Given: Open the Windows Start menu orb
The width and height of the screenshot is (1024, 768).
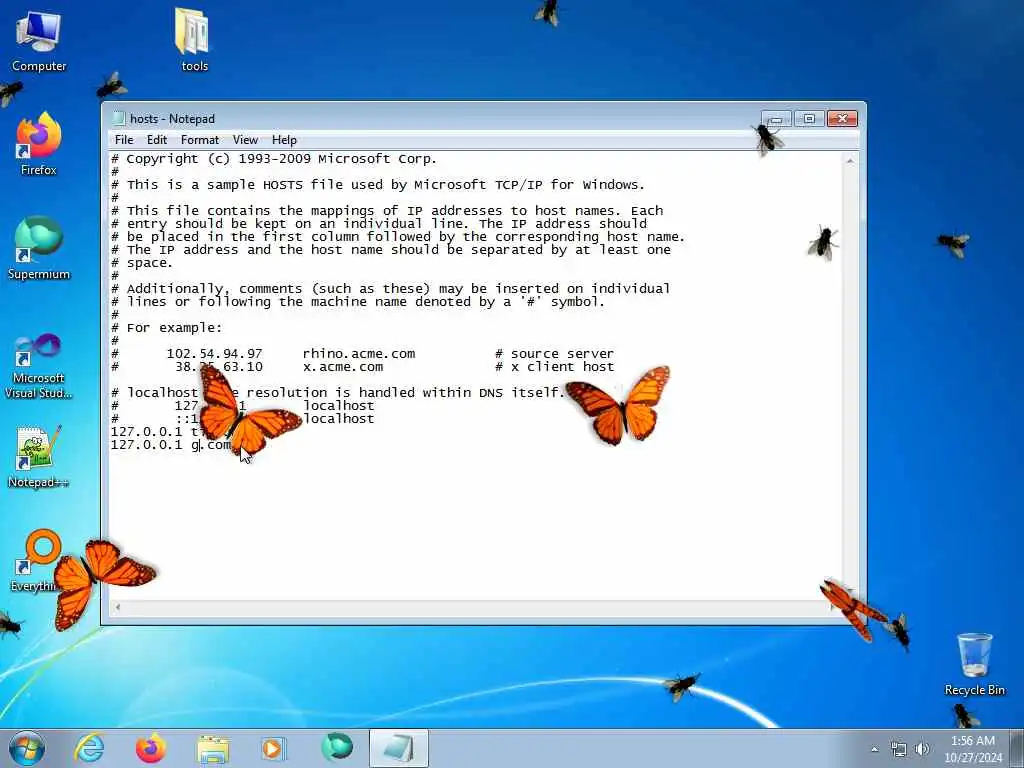Looking at the screenshot, I should (x=27, y=748).
